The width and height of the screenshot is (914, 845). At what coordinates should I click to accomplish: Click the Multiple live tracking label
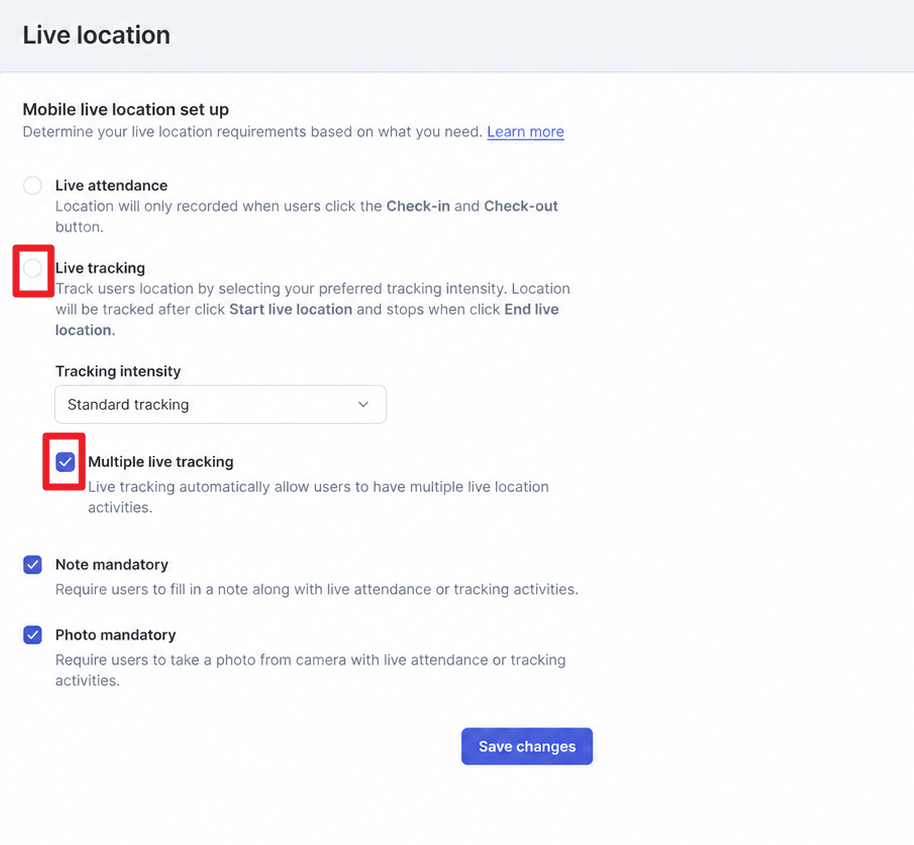[161, 462]
